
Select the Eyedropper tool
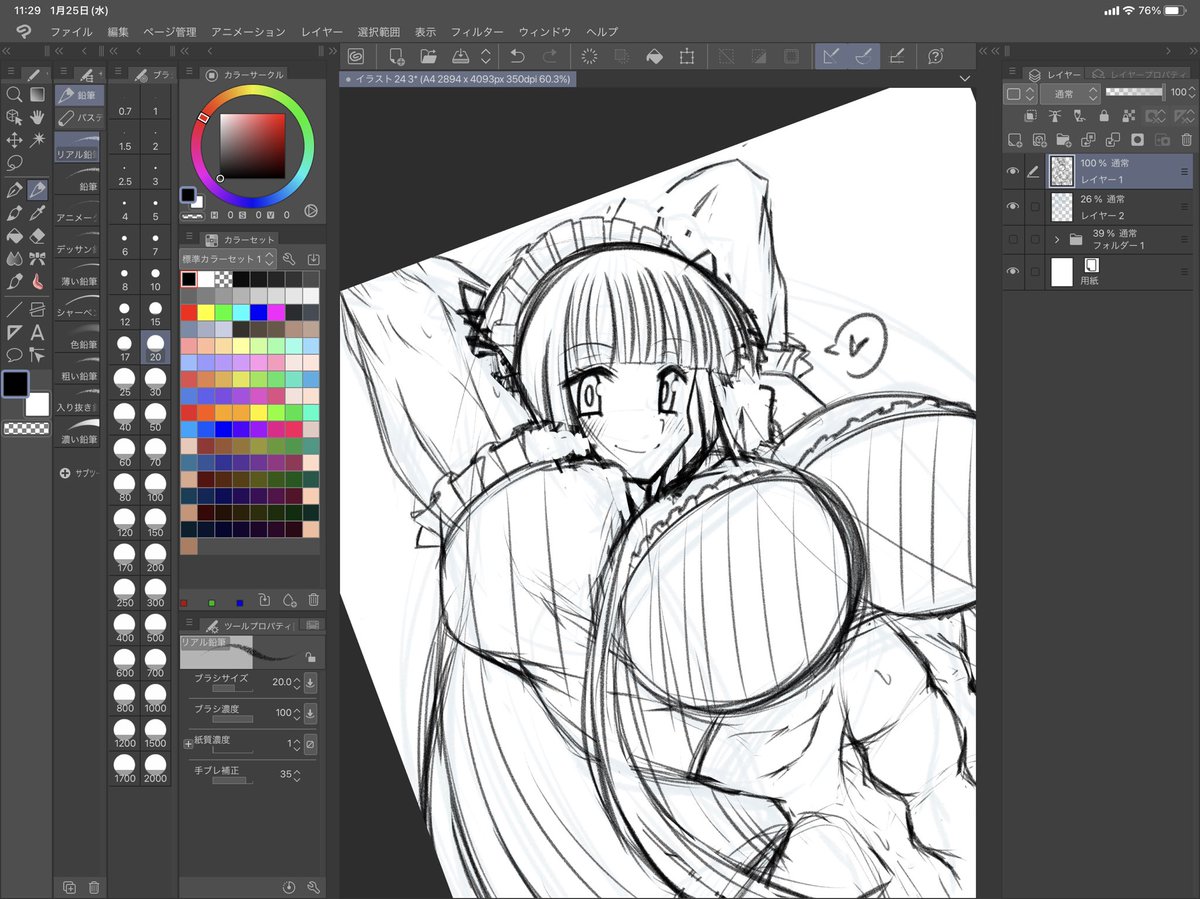click(x=37, y=212)
